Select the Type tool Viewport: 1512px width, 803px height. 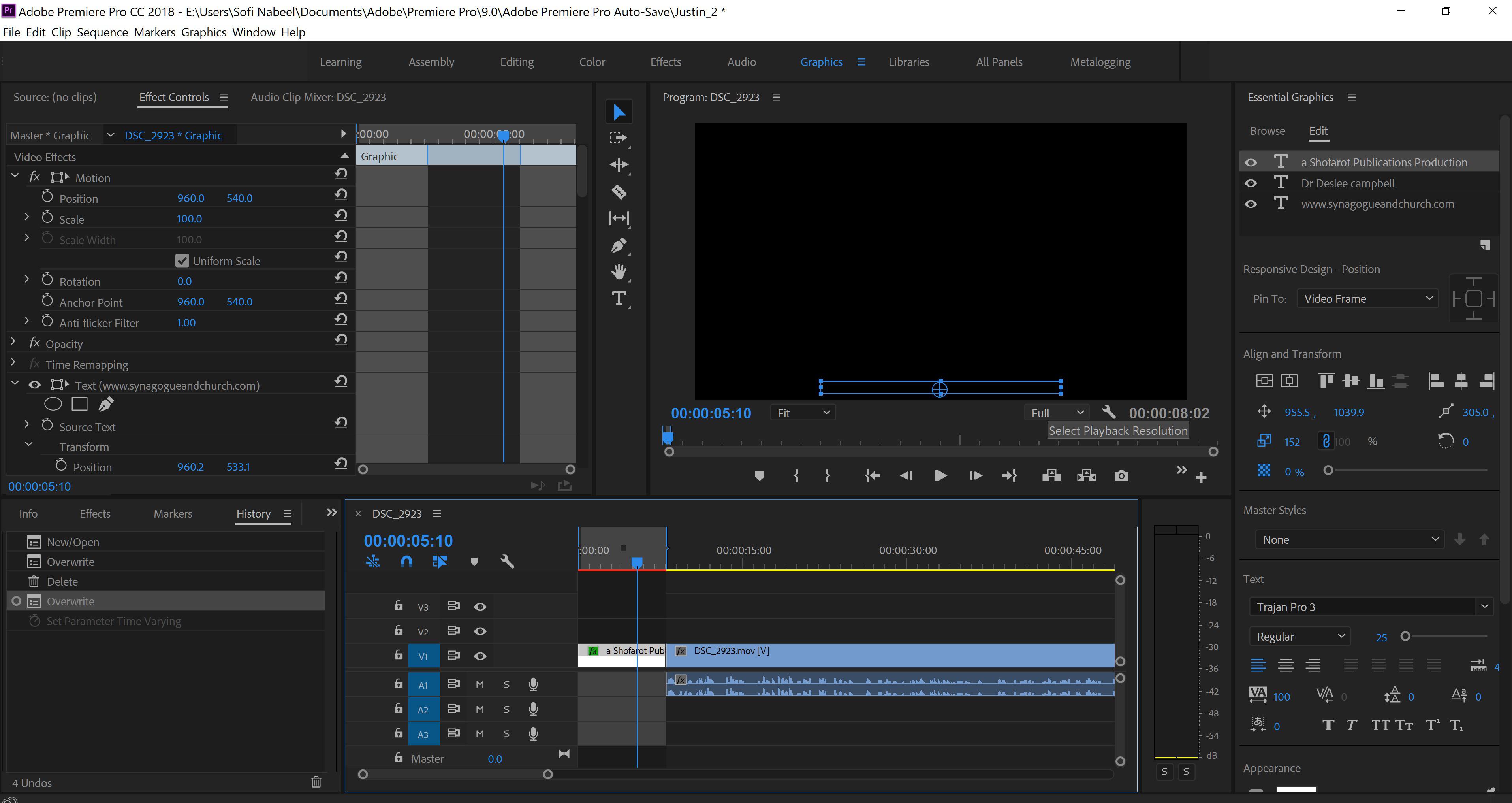tap(619, 298)
